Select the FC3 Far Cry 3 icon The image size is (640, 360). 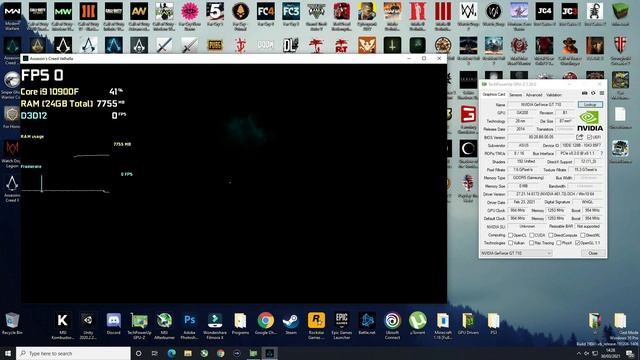coord(291,12)
